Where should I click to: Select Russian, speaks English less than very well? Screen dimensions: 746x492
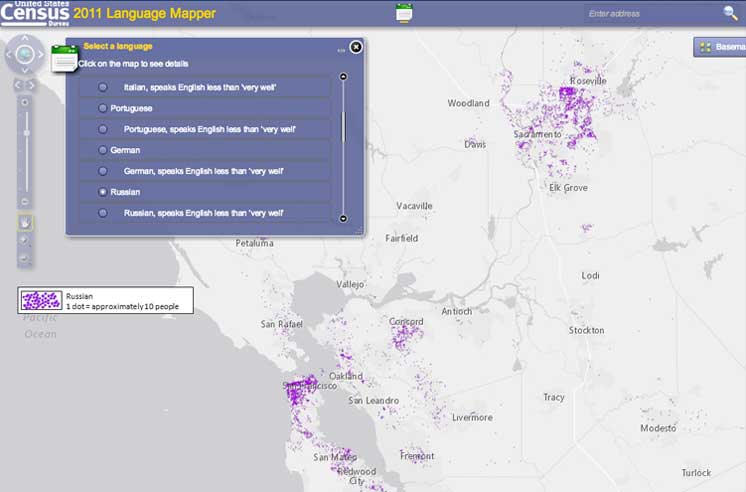[x=102, y=213]
